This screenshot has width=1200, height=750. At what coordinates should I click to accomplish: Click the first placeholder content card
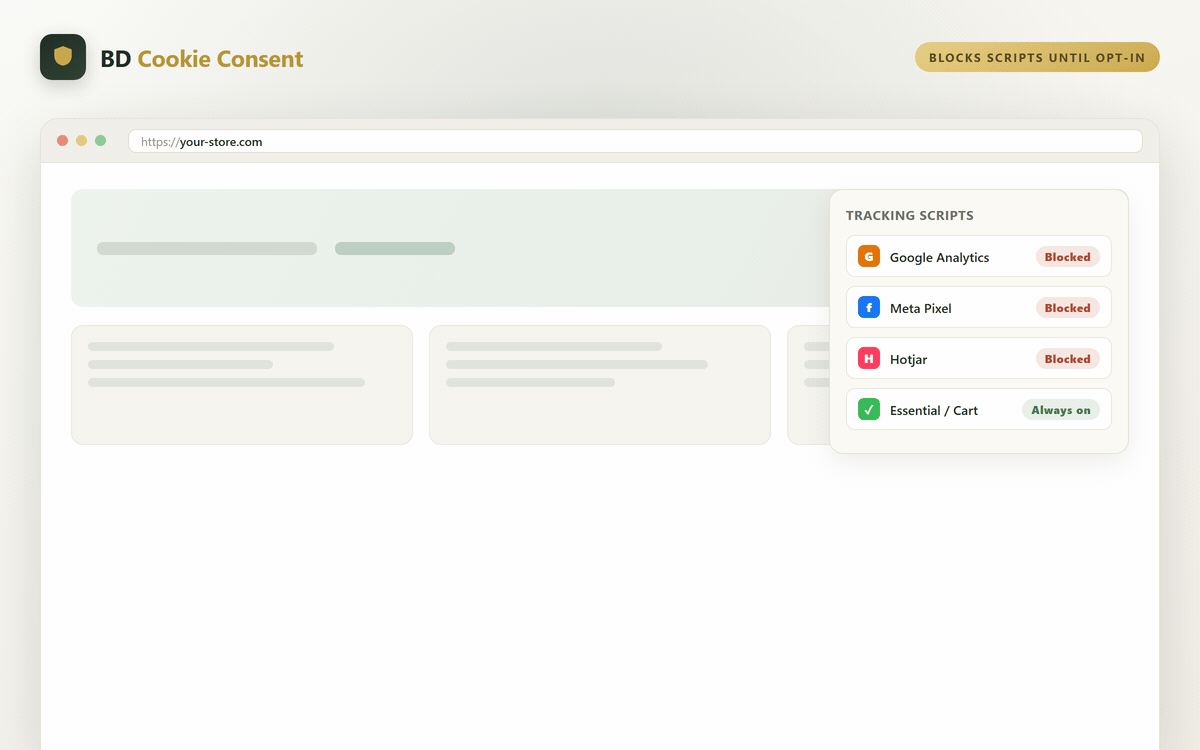[242, 385]
